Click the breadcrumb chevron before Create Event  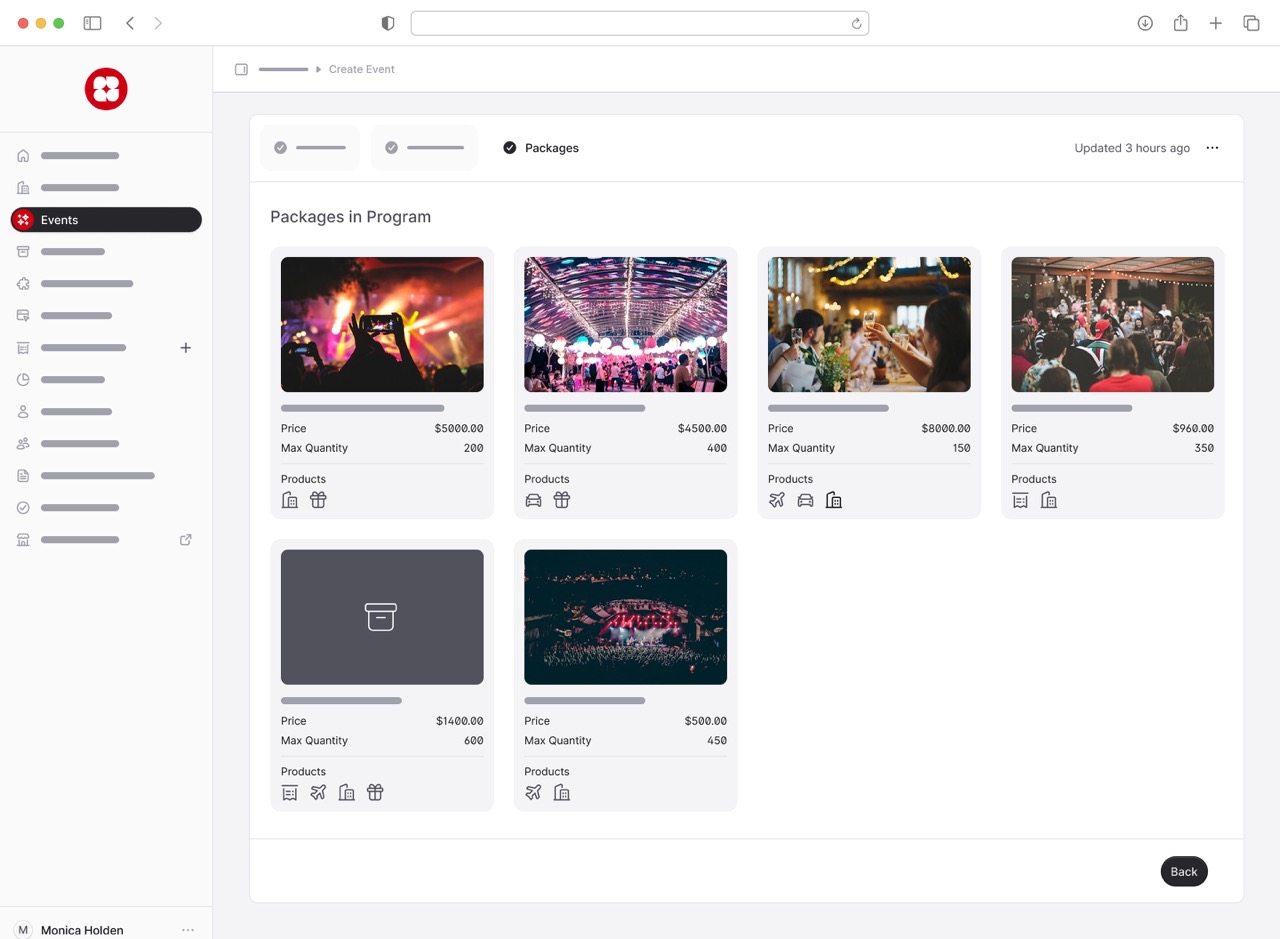click(319, 69)
